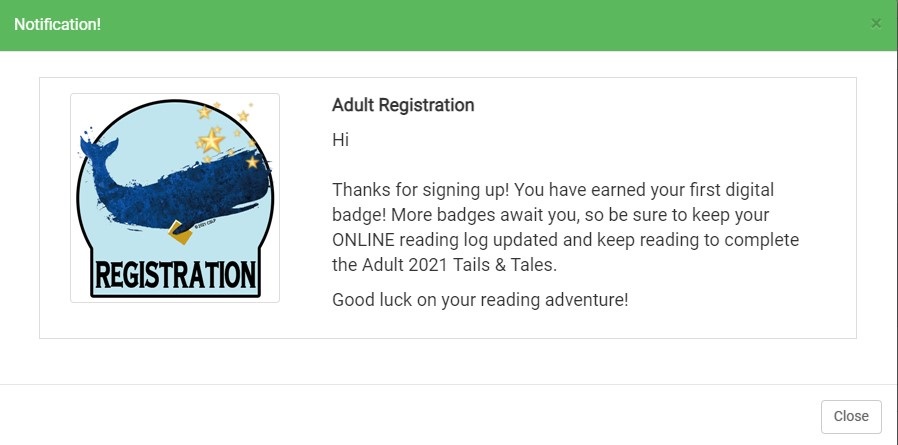898x445 pixels.
Task: Click the large gold star on the badge
Action: (211, 140)
